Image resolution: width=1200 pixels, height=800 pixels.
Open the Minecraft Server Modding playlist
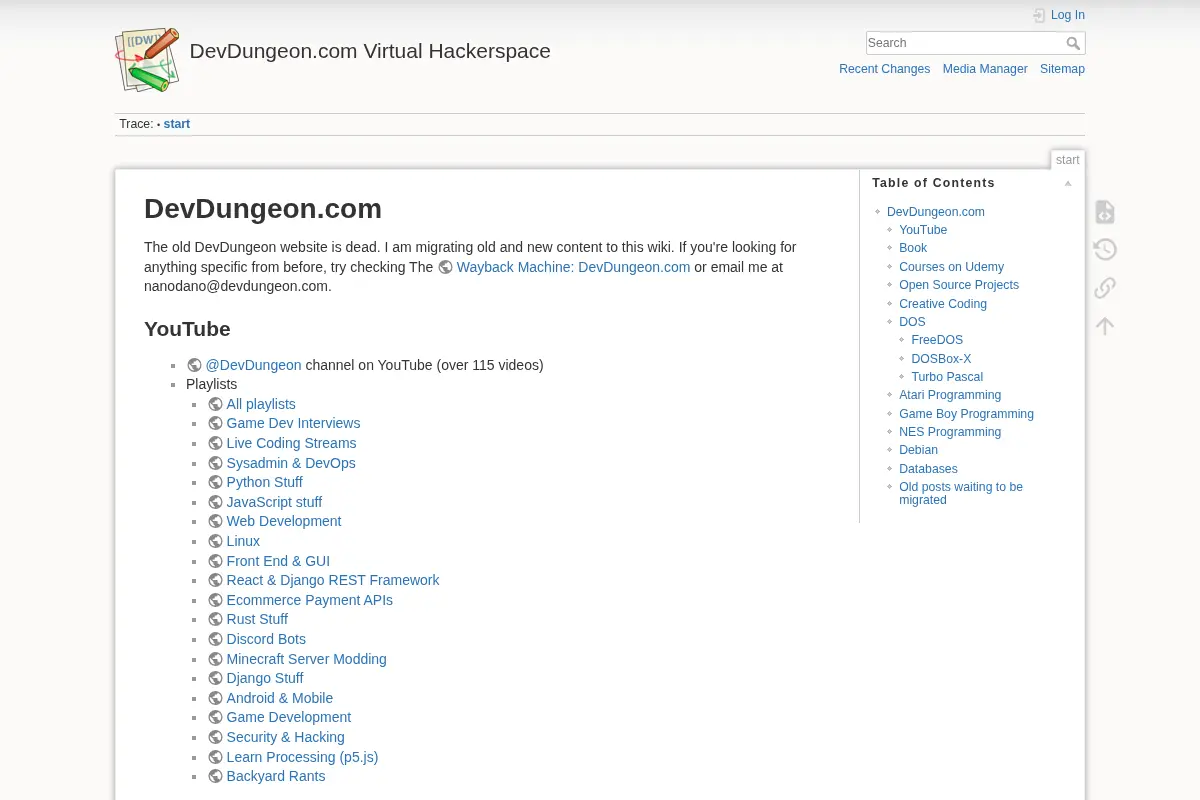coord(306,659)
